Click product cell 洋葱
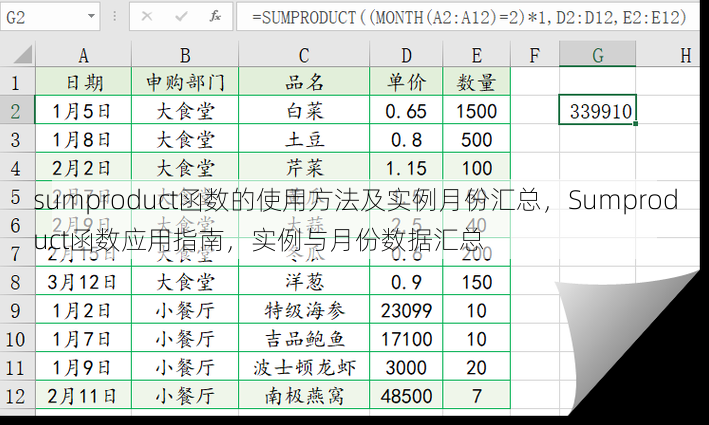Image resolution: width=709 pixels, height=425 pixels. [x=304, y=281]
